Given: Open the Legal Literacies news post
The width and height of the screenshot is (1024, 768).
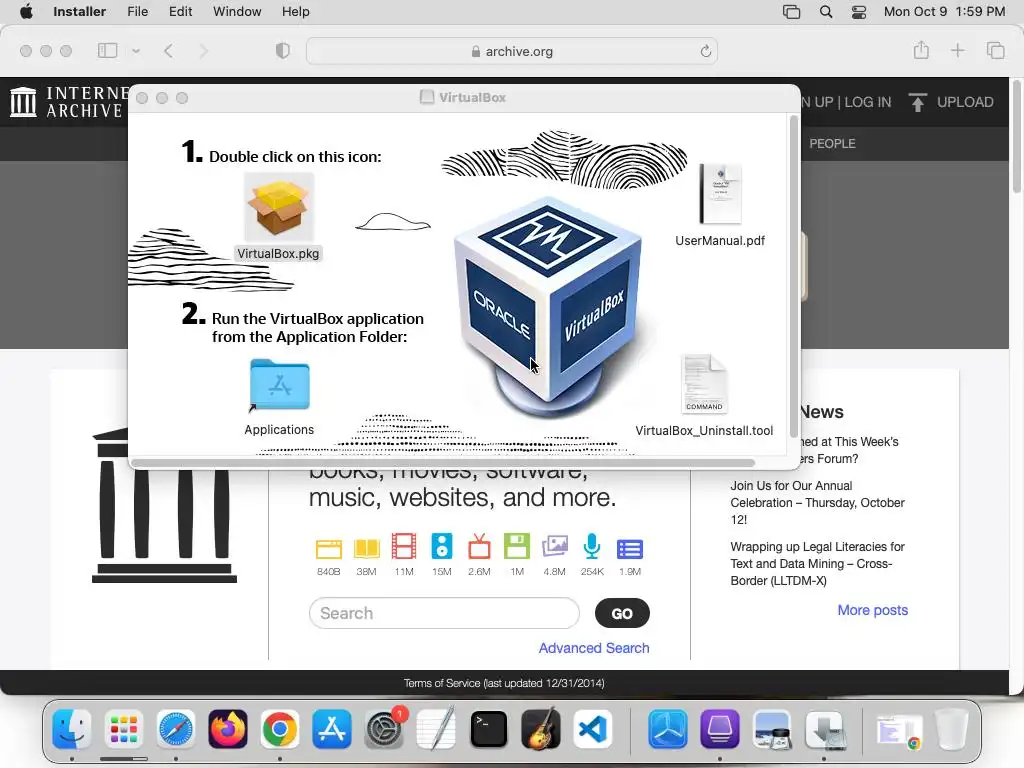Looking at the screenshot, I should coord(818,564).
